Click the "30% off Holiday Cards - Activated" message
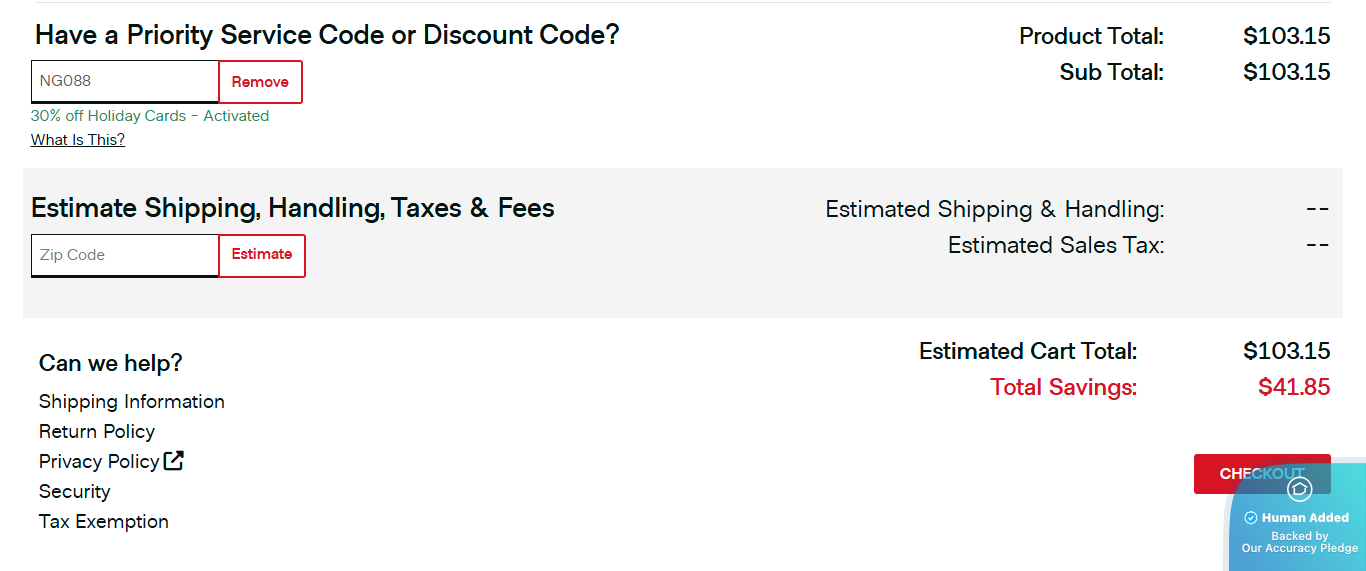Image resolution: width=1366 pixels, height=571 pixels. 150,116
